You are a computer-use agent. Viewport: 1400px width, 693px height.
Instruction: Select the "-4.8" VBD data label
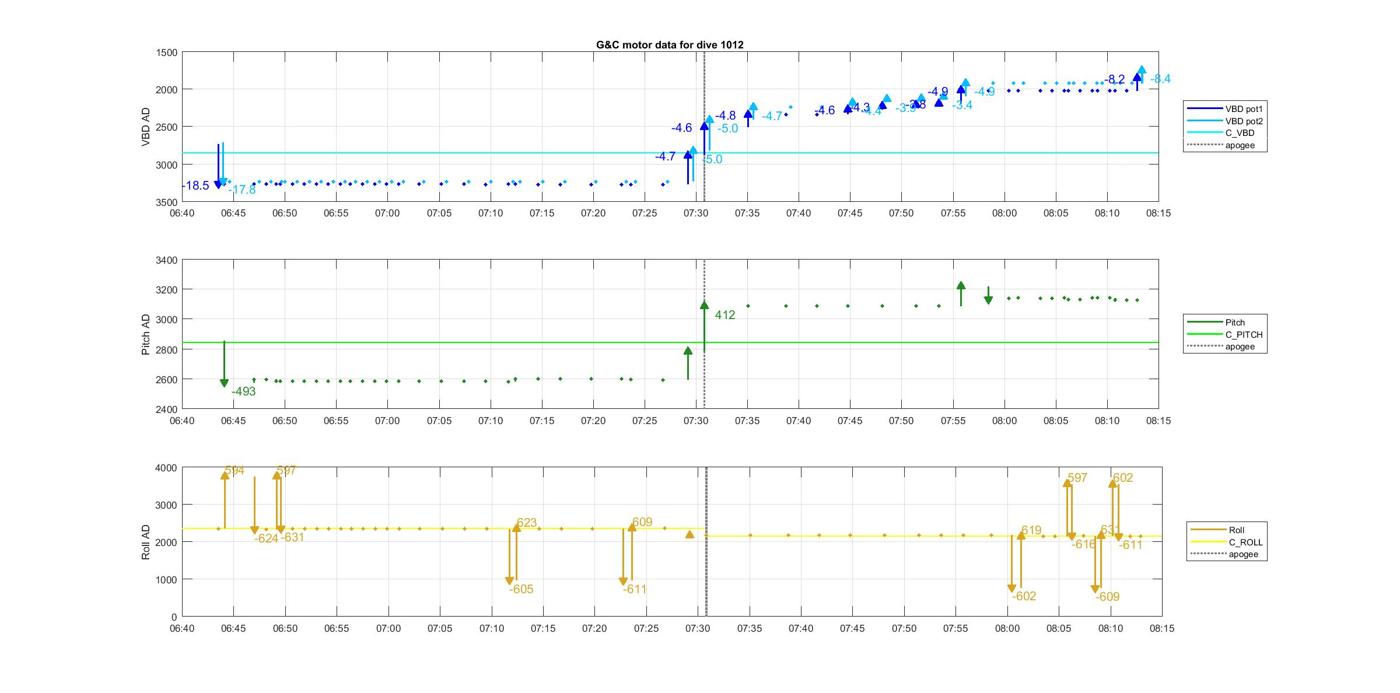[725, 116]
